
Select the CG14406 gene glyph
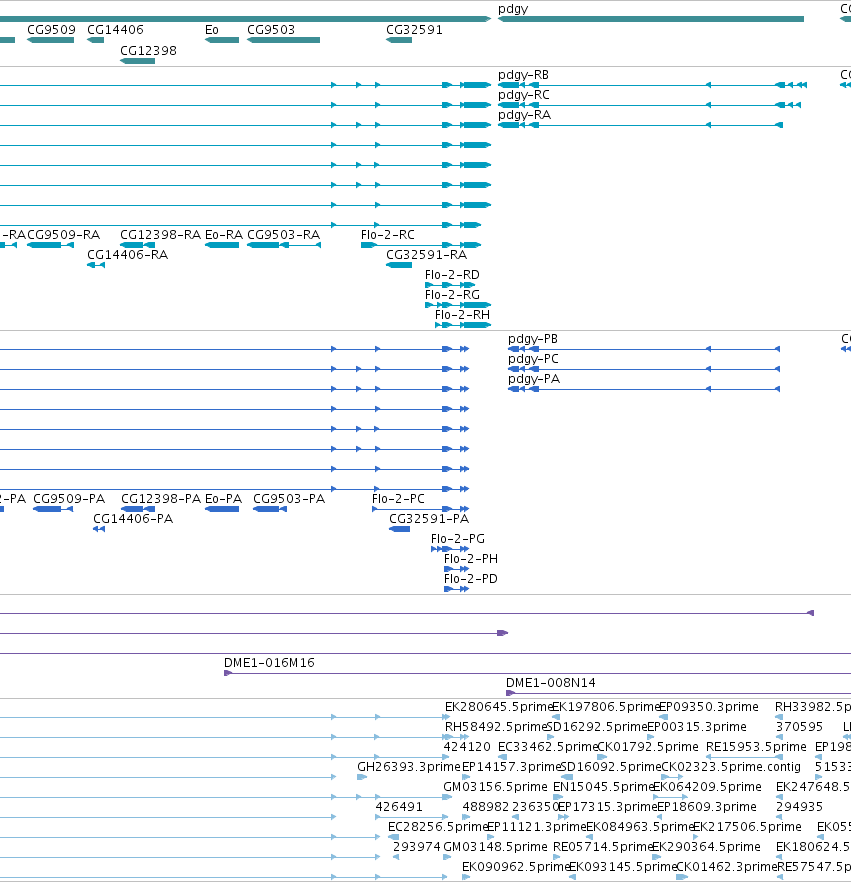(x=96, y=40)
